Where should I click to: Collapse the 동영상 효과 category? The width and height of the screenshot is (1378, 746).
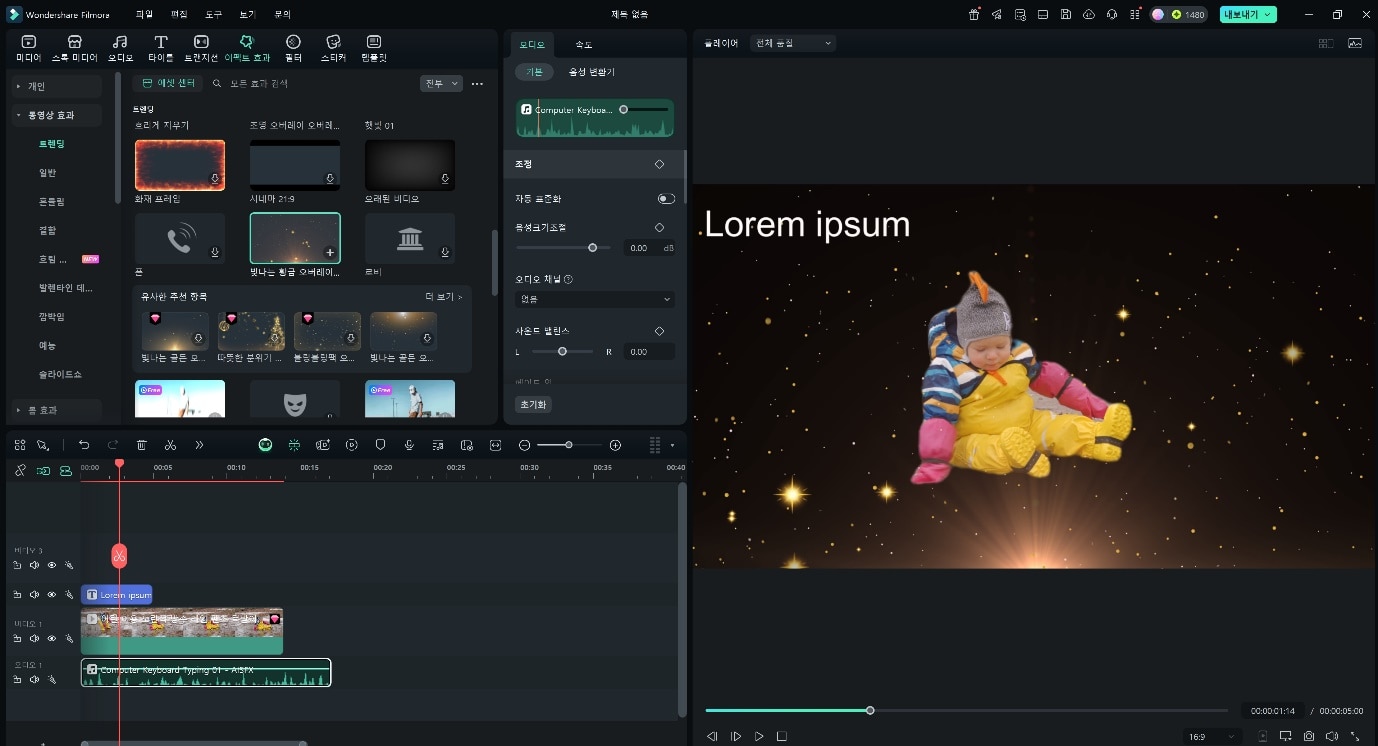59,115
